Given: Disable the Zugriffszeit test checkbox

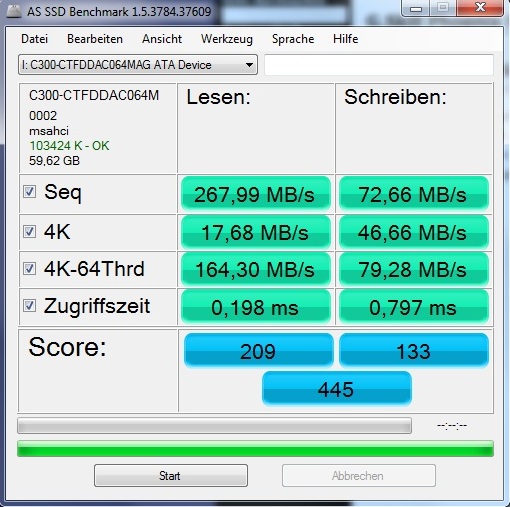Looking at the screenshot, I should 29,305.
